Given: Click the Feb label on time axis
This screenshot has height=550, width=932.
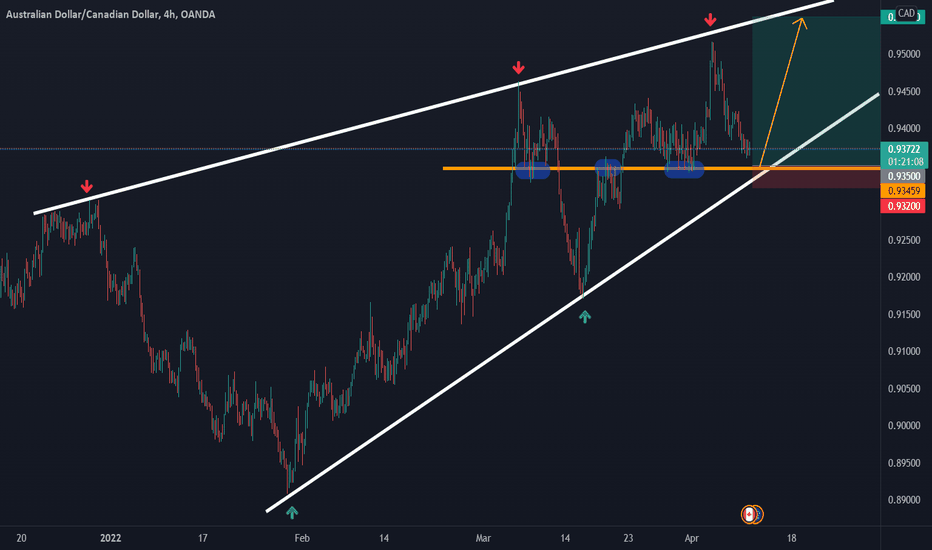Looking at the screenshot, I should [302, 538].
